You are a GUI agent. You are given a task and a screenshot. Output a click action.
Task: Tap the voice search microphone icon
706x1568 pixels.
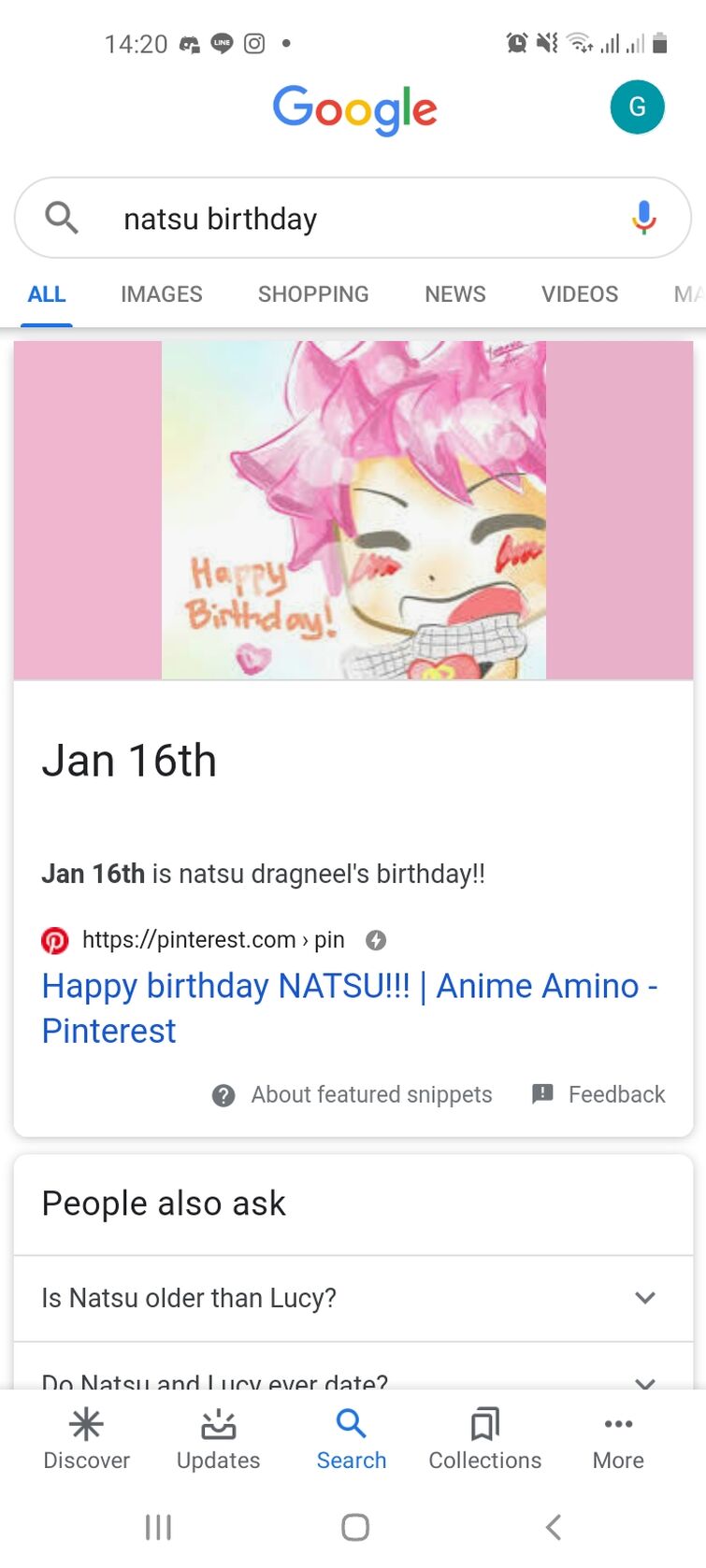643,218
